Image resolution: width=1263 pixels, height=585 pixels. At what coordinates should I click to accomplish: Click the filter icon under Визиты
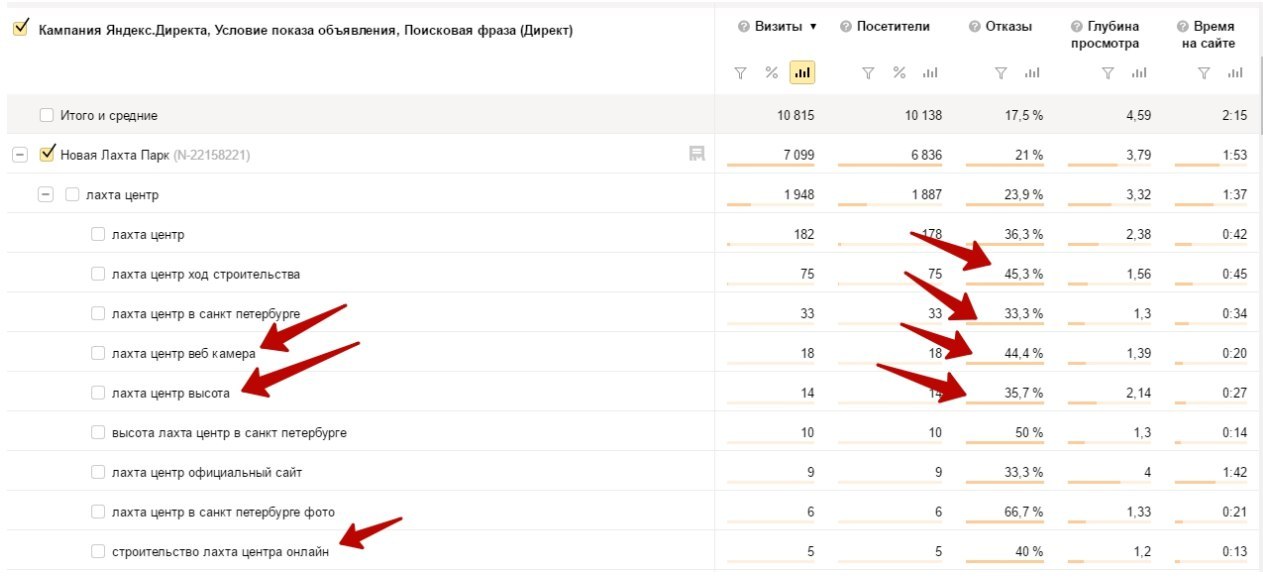(741, 72)
